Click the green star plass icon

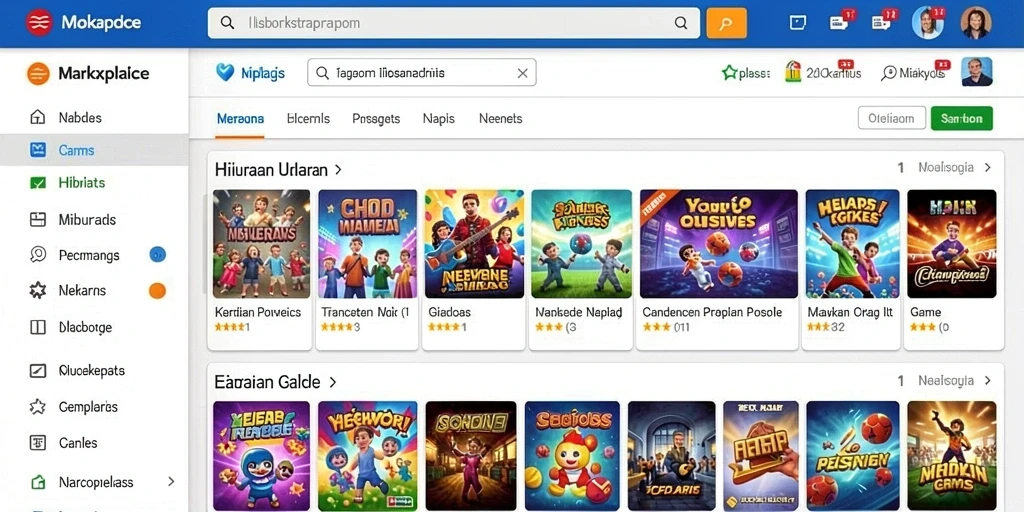click(x=729, y=72)
